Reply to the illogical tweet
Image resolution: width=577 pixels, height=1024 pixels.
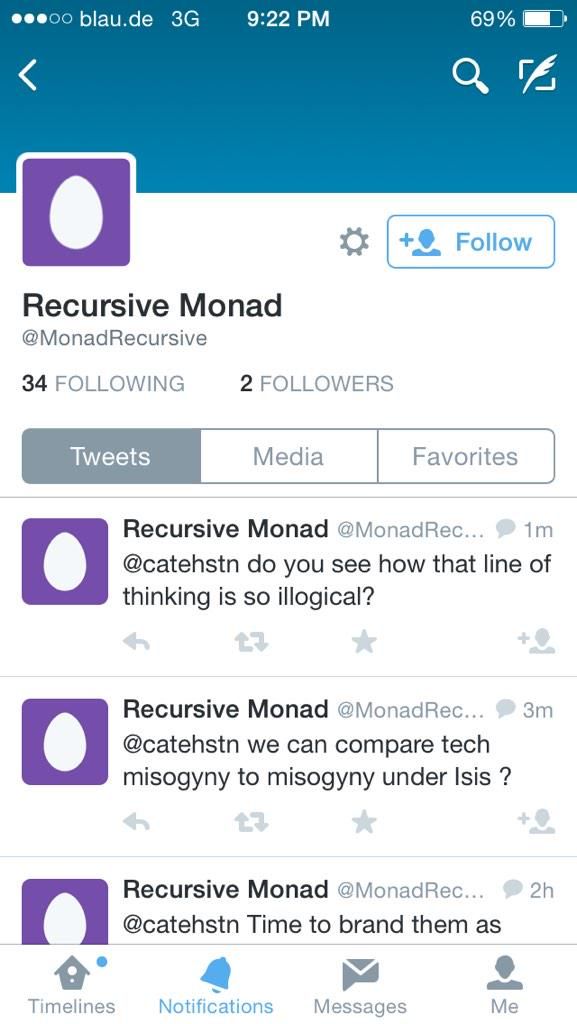tap(137, 640)
